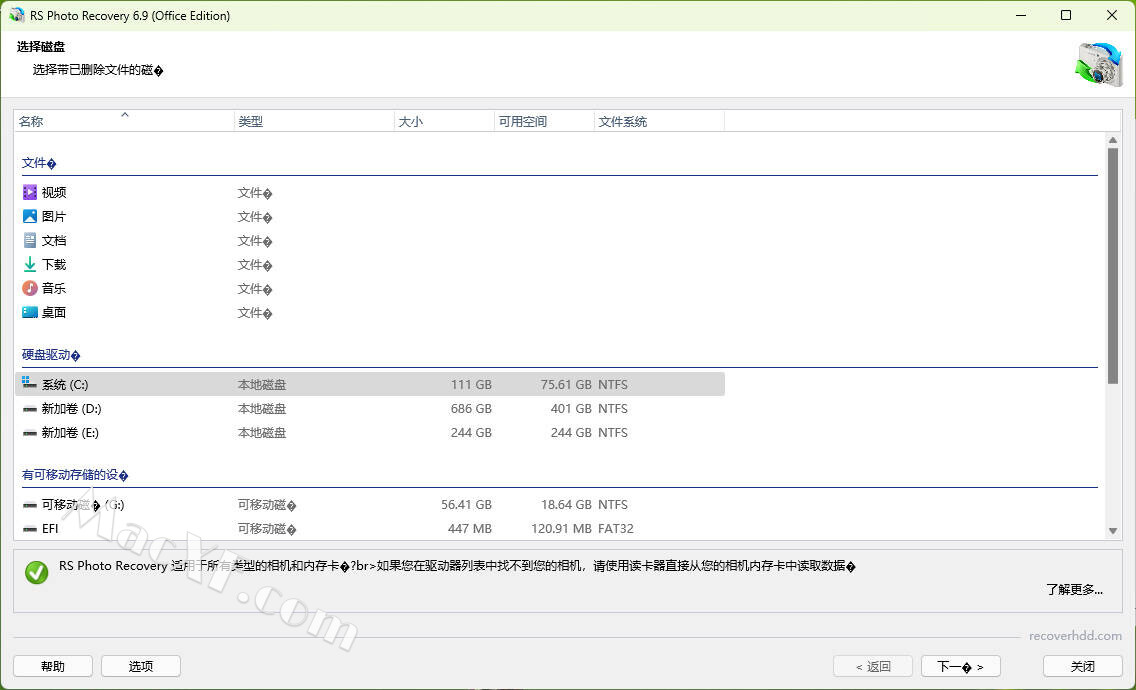The height and width of the screenshot is (690, 1136).
Task: Sort list by 名称 column header
Action: pos(124,121)
